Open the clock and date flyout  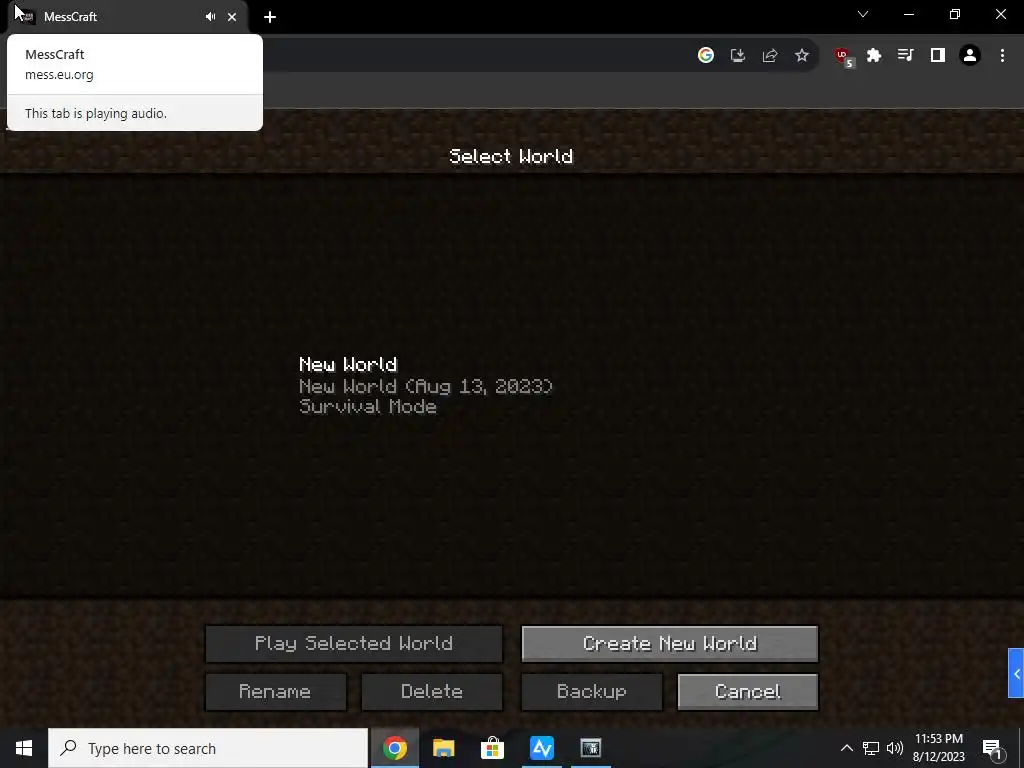point(938,748)
